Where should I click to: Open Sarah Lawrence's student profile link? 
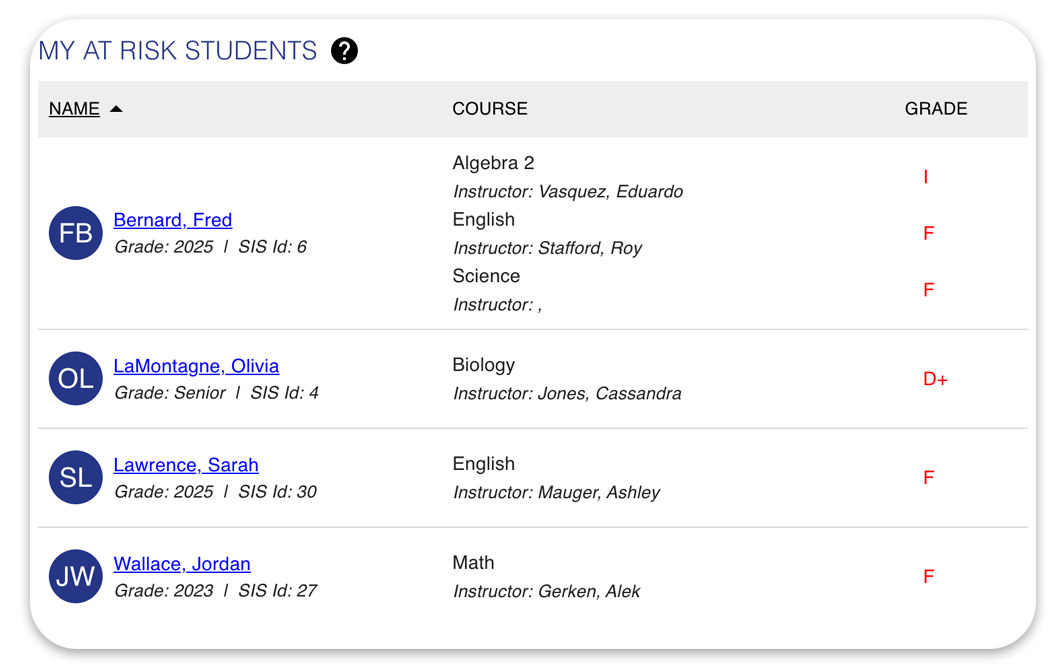(186, 465)
